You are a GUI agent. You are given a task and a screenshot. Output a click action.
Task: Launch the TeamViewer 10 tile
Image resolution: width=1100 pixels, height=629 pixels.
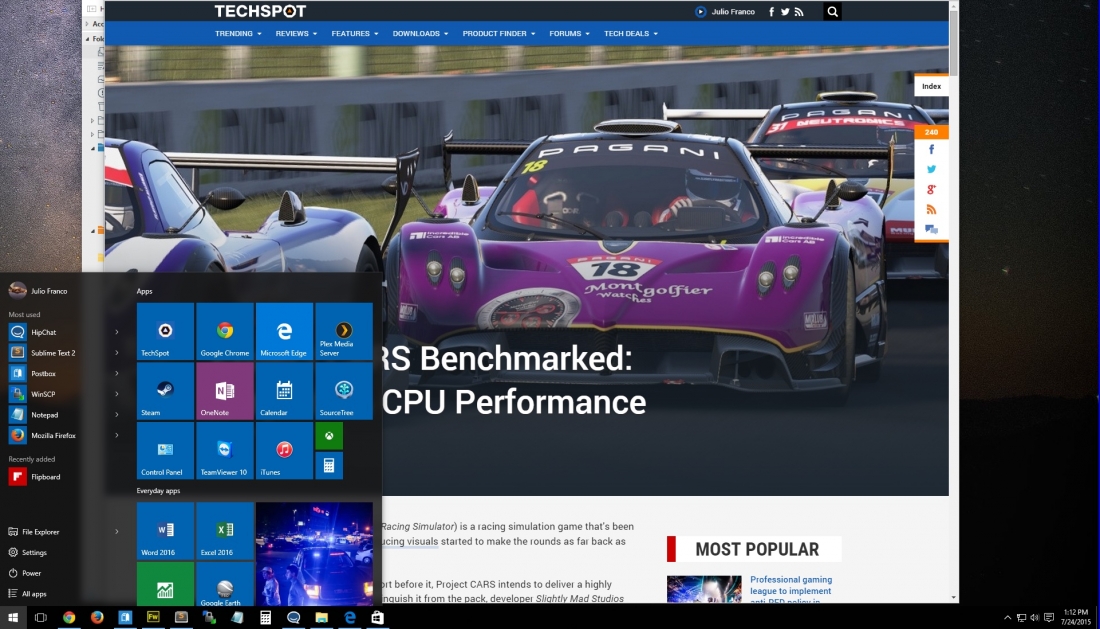[224, 450]
